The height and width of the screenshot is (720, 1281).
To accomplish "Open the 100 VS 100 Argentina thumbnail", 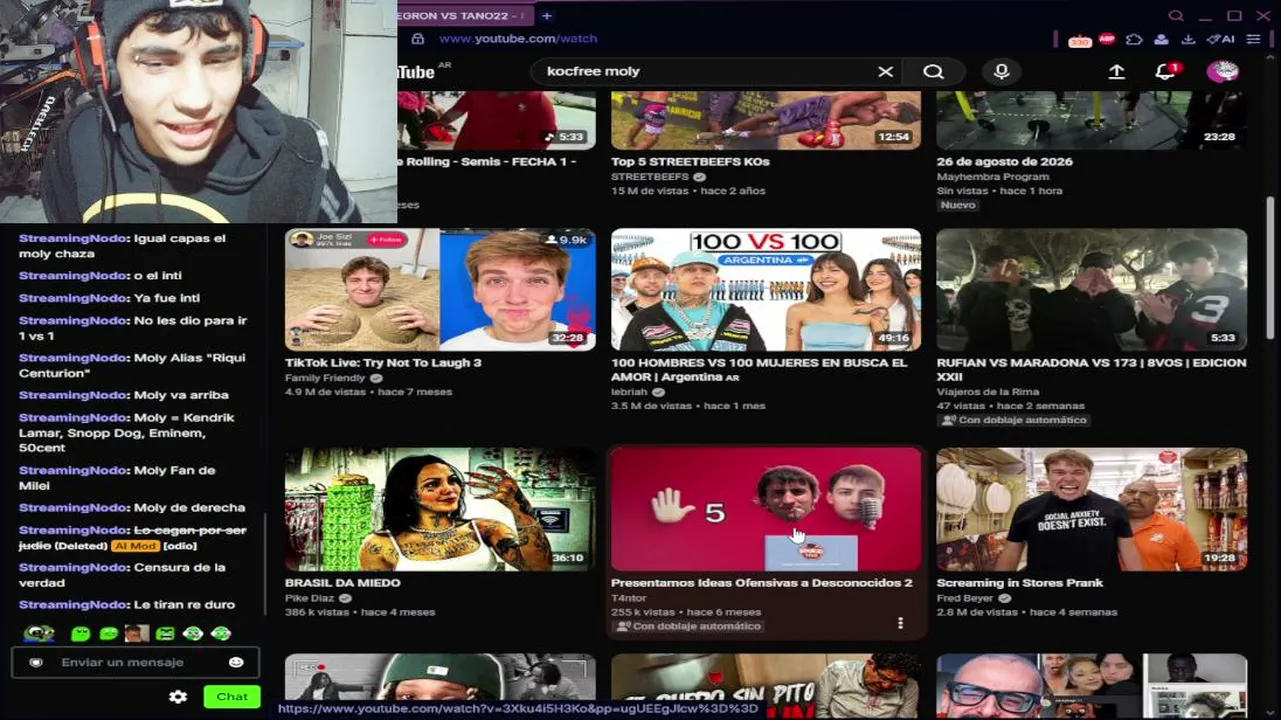I will tap(766, 290).
